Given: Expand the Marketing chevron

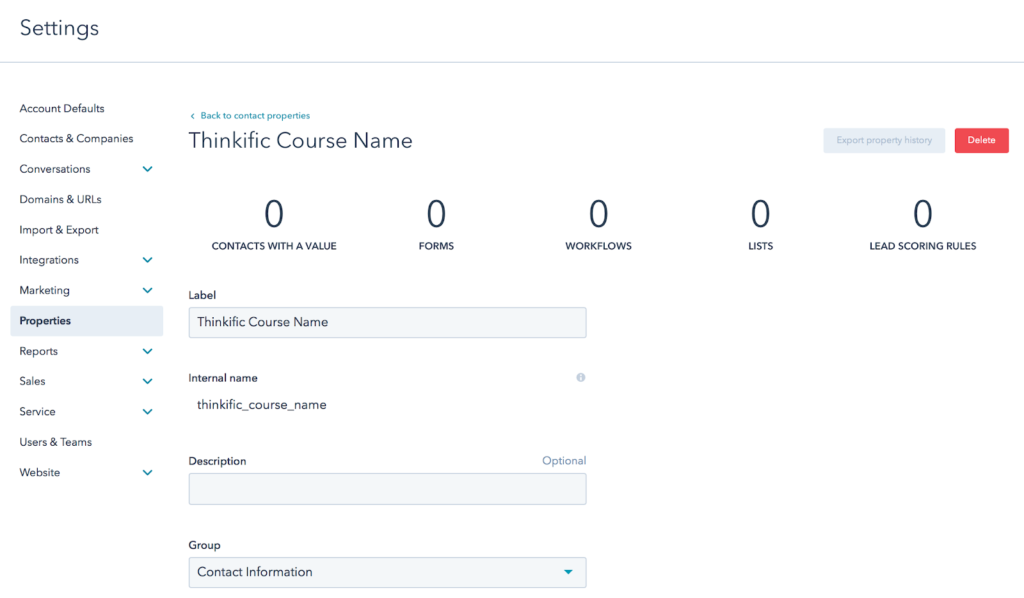Looking at the screenshot, I should pos(148,291).
